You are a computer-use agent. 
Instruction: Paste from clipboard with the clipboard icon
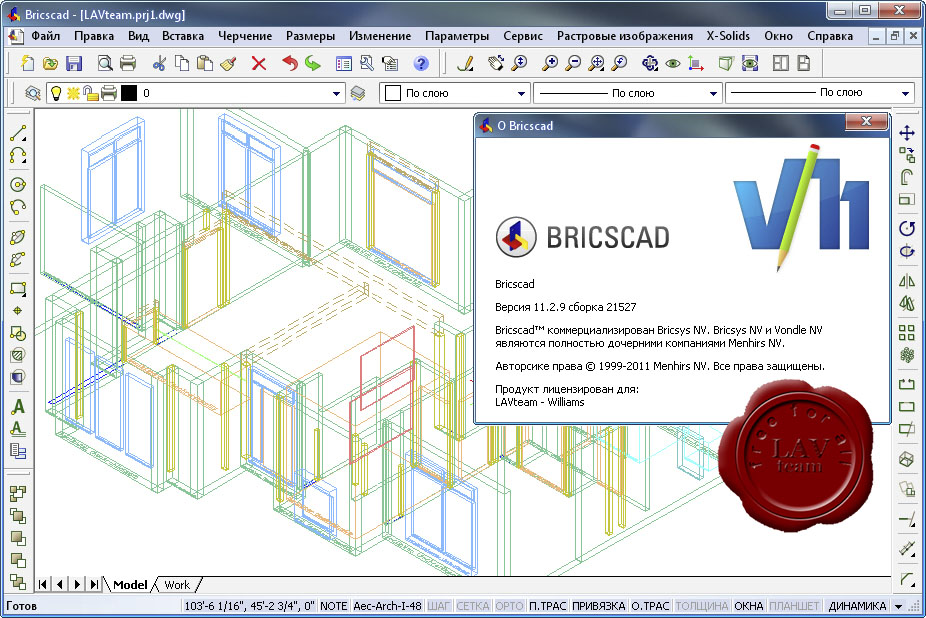[205, 63]
